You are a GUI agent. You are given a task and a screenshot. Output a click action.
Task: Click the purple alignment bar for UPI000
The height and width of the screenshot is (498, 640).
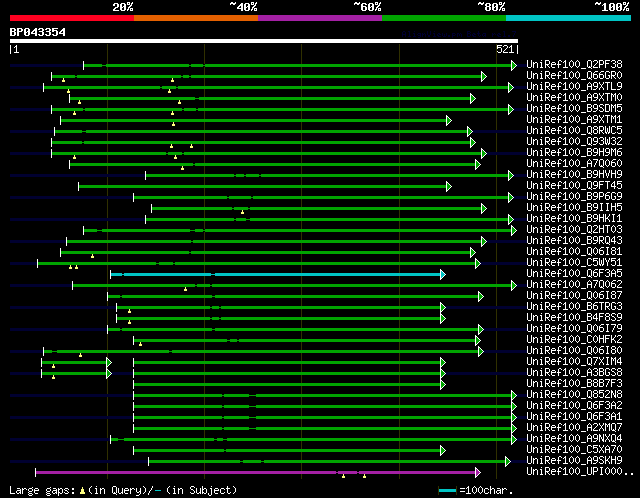coord(256,473)
